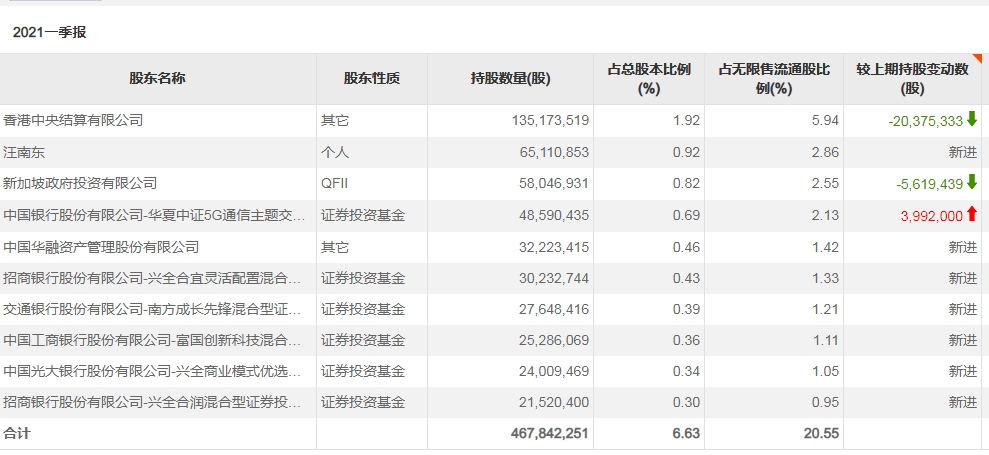The width and height of the screenshot is (989, 455).
Task: Click 证券投资基金 in the 21,520,400 row
Action: click(363, 402)
